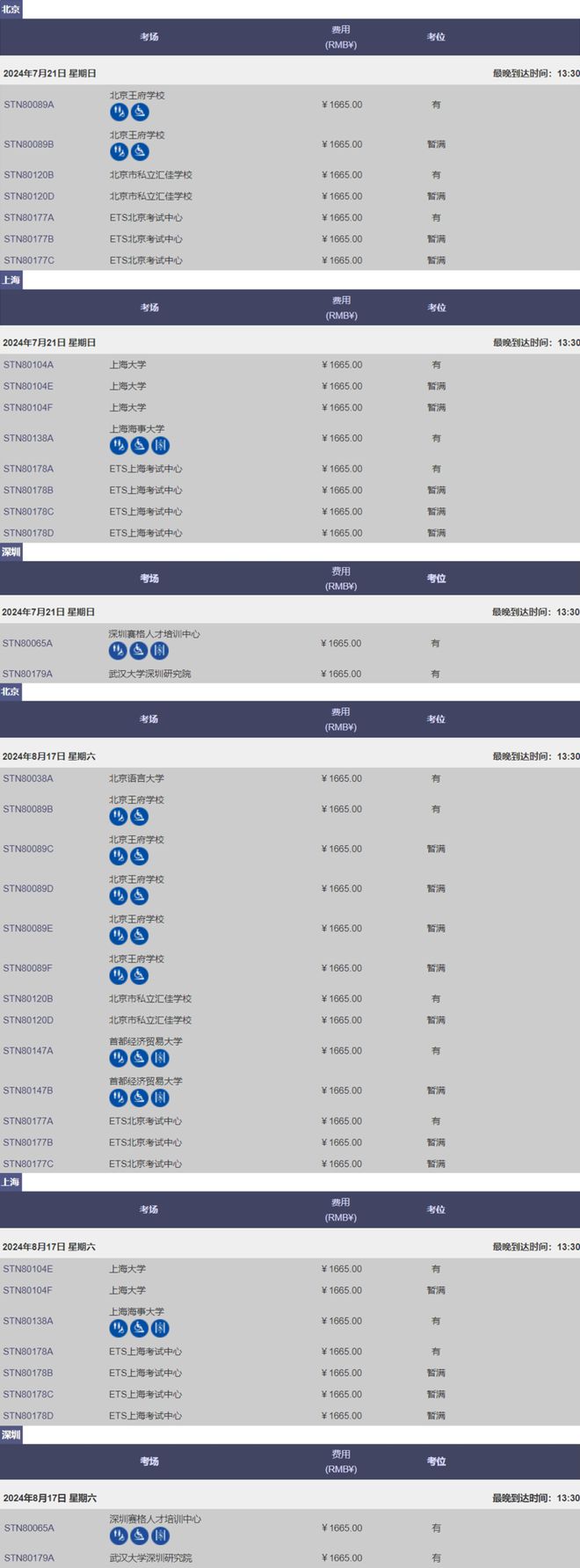Click the STN80089F sign language icon
This screenshot has height=1568, width=580.
(x=119, y=974)
